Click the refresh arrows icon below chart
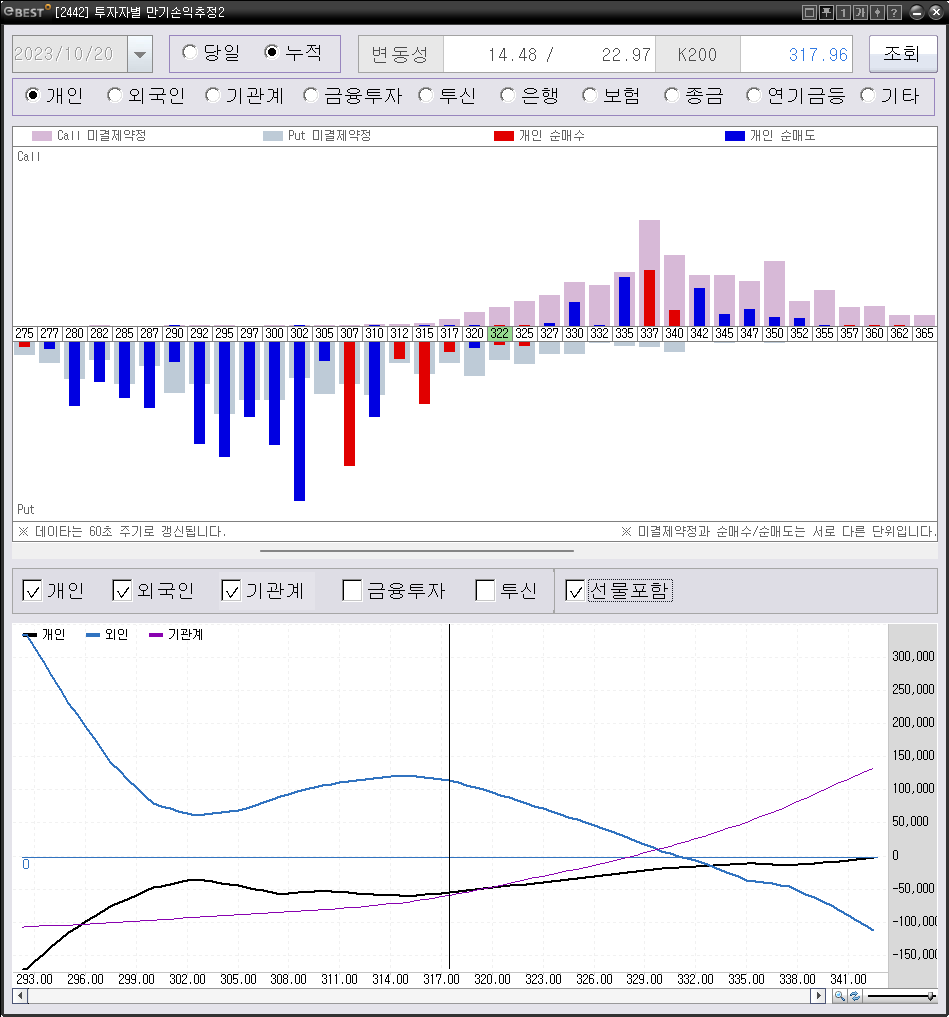949x1017 pixels. 855,996
